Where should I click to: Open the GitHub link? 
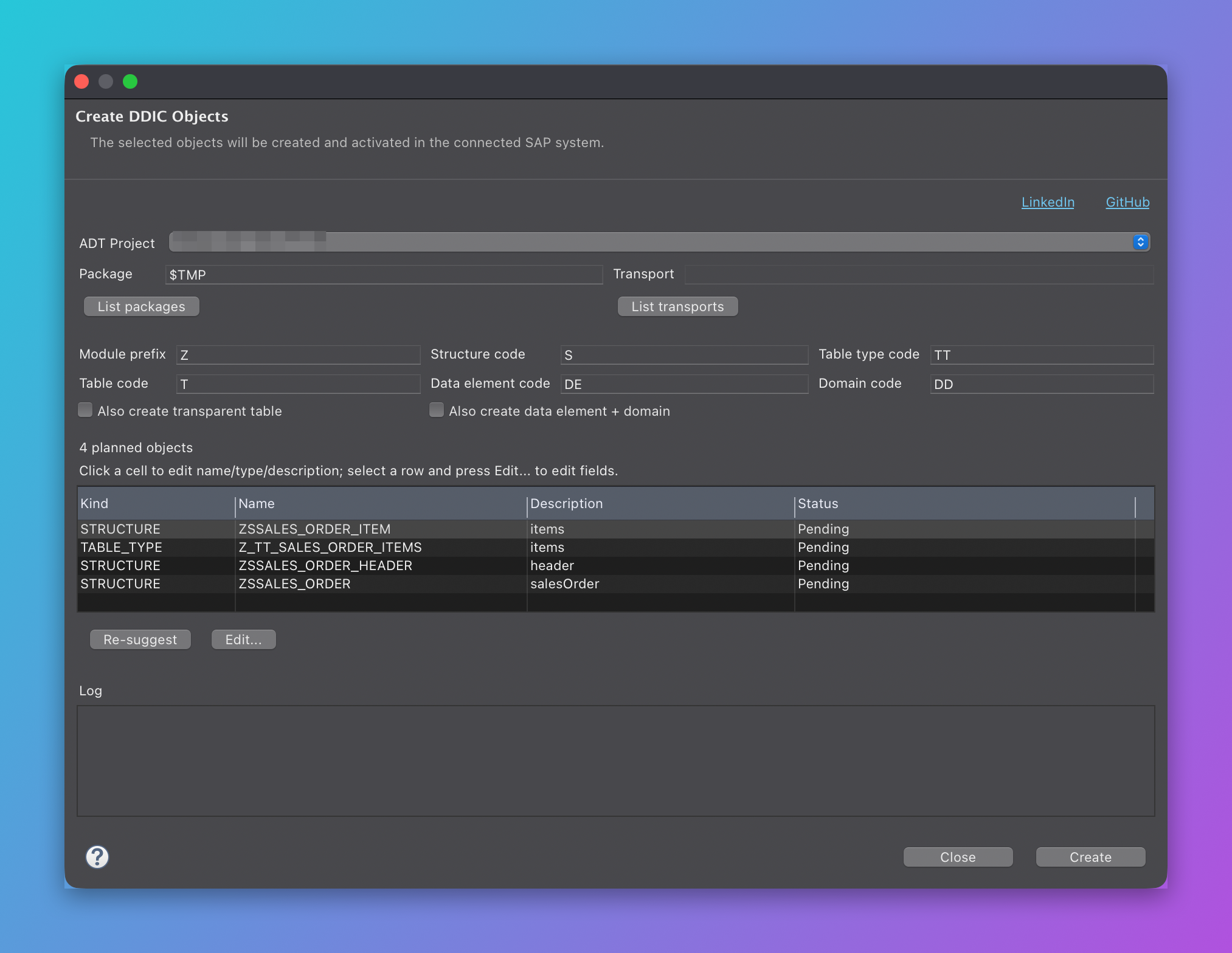tap(1127, 202)
